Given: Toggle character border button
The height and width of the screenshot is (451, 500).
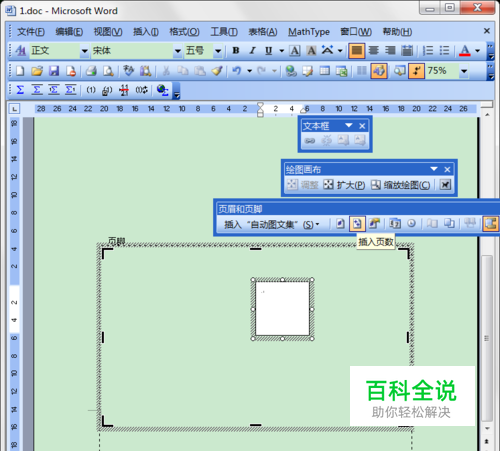Looking at the screenshot, I should click(295, 51).
